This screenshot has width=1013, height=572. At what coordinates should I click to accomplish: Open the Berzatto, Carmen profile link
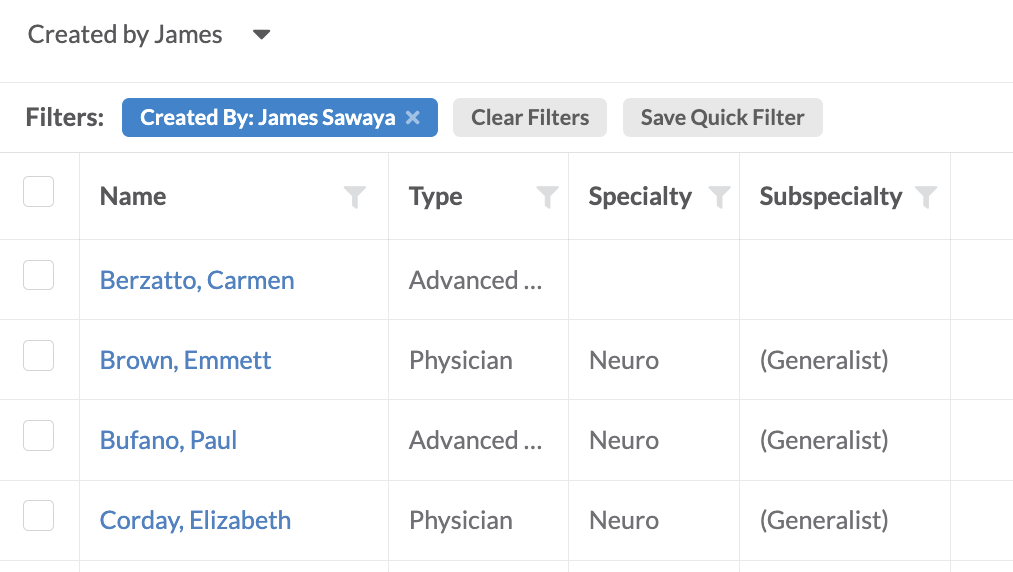[x=197, y=281]
